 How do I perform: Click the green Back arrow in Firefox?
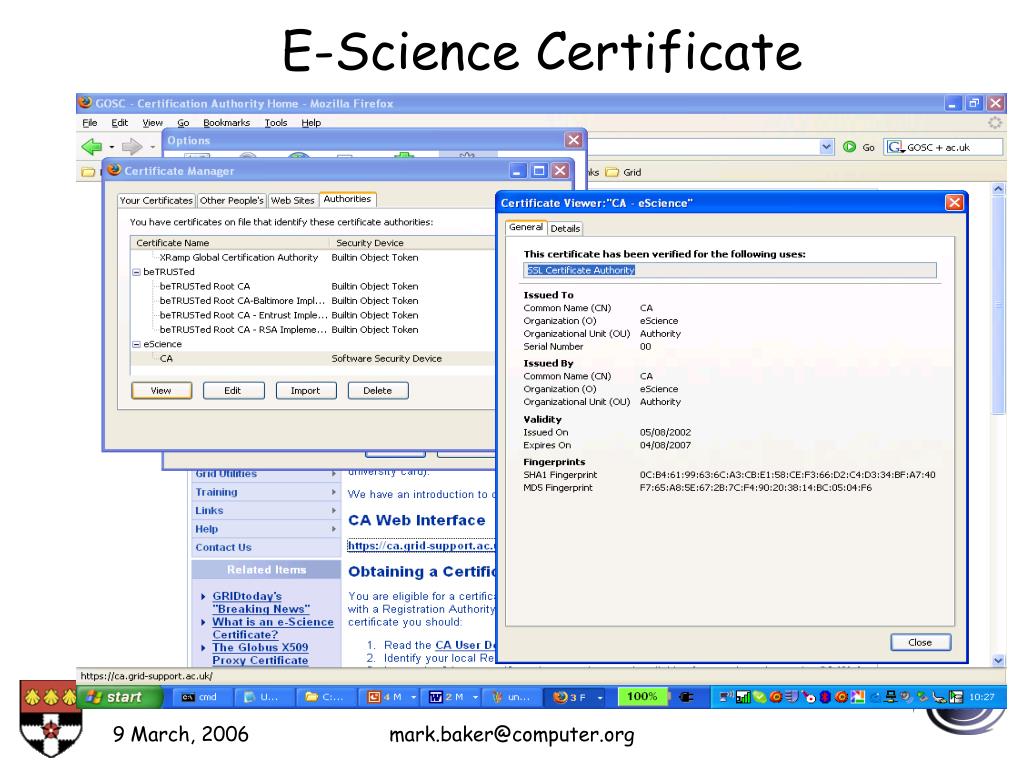coord(91,147)
